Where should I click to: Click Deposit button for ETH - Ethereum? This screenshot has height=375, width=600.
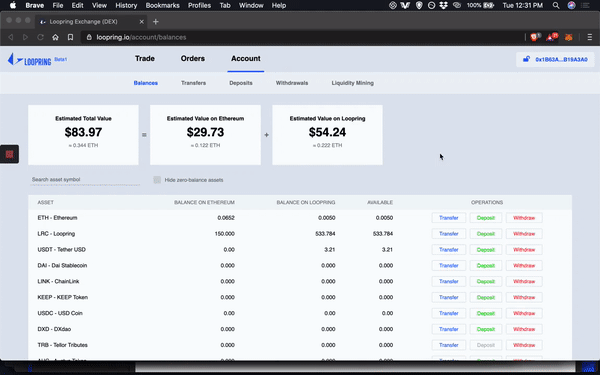pyautogui.click(x=486, y=218)
